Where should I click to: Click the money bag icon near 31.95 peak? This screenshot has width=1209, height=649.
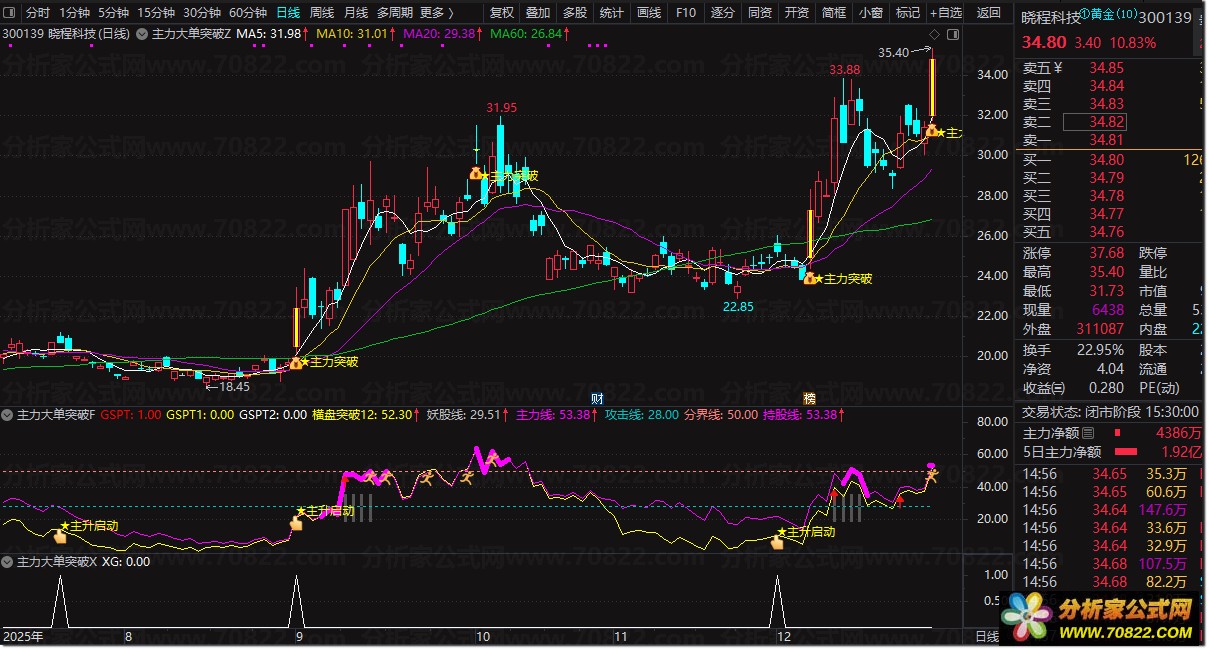pos(476,174)
